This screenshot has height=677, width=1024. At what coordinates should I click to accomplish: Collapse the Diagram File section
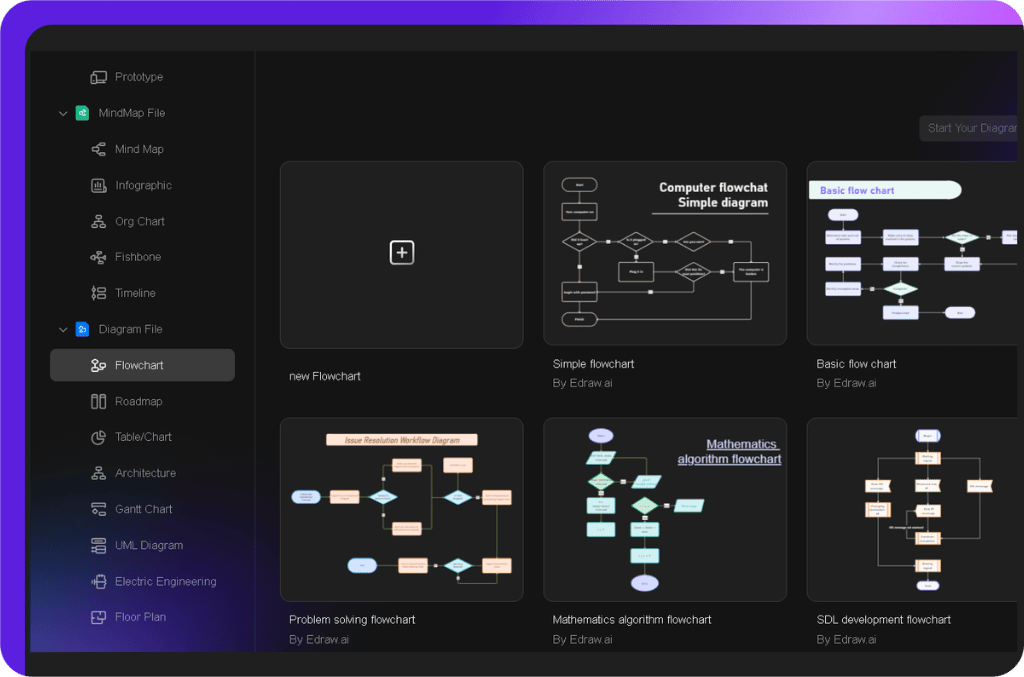point(63,329)
